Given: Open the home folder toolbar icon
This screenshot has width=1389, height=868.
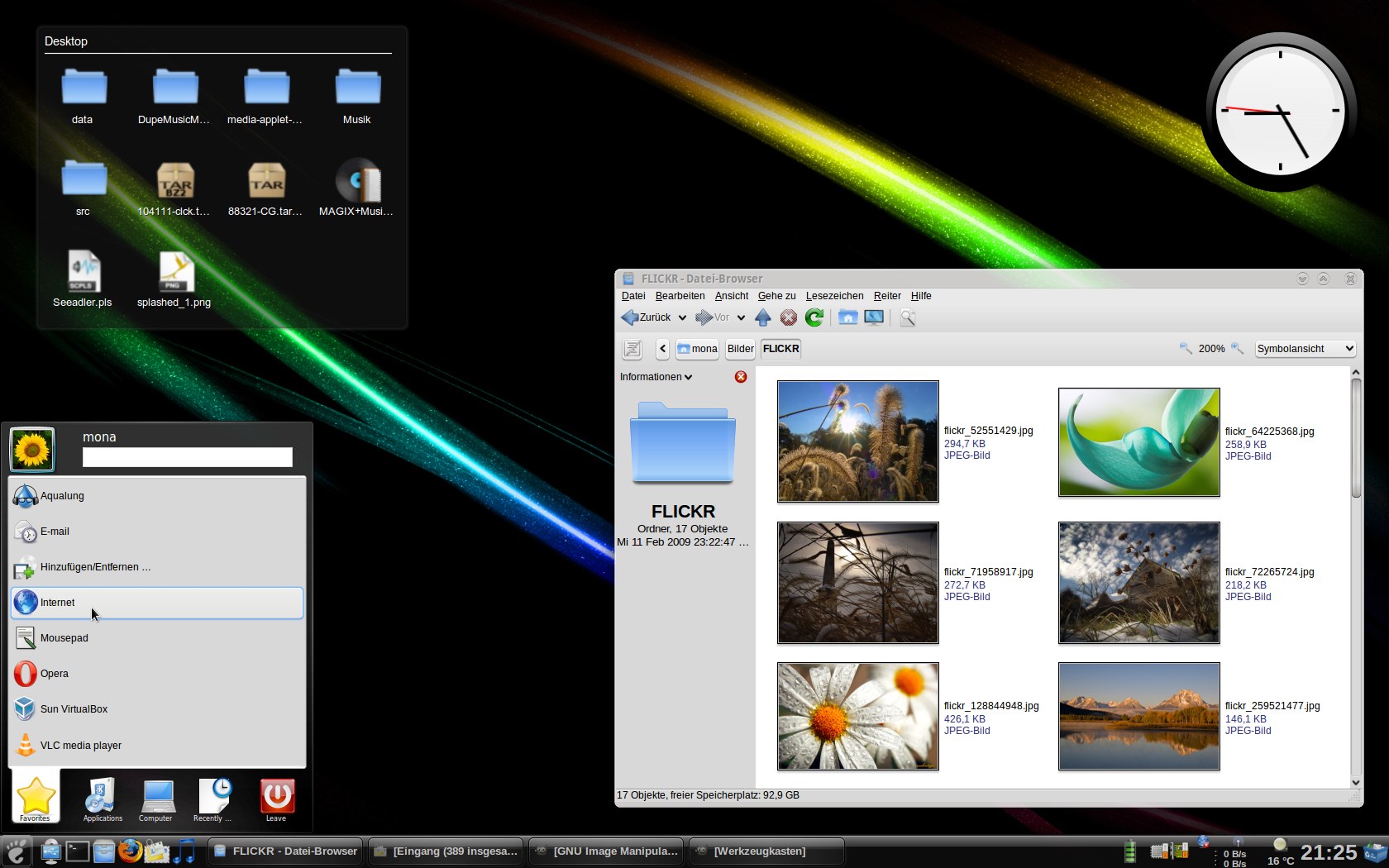Looking at the screenshot, I should tap(847, 317).
